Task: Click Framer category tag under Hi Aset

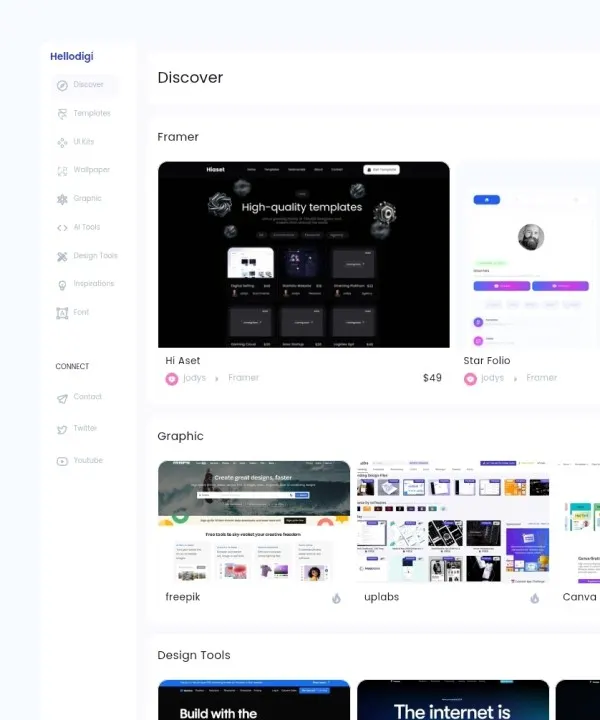Action: pos(243,378)
